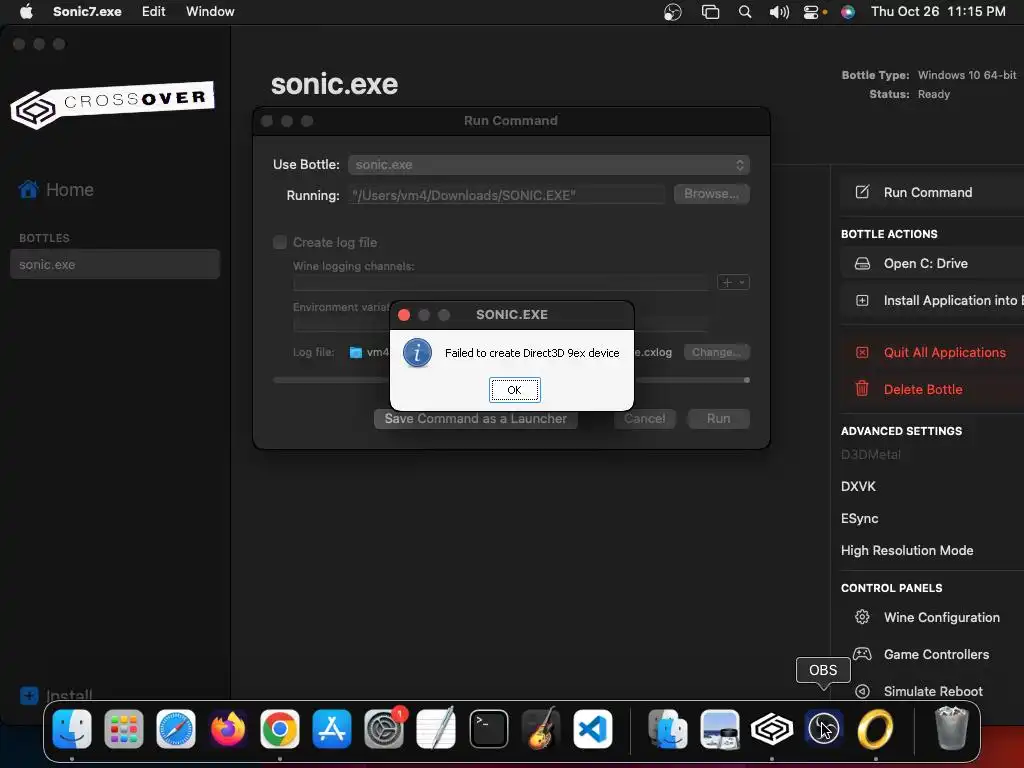Screen dimensions: 1024x768
Task: Open GarageBand from the Dock
Action: [541, 729]
